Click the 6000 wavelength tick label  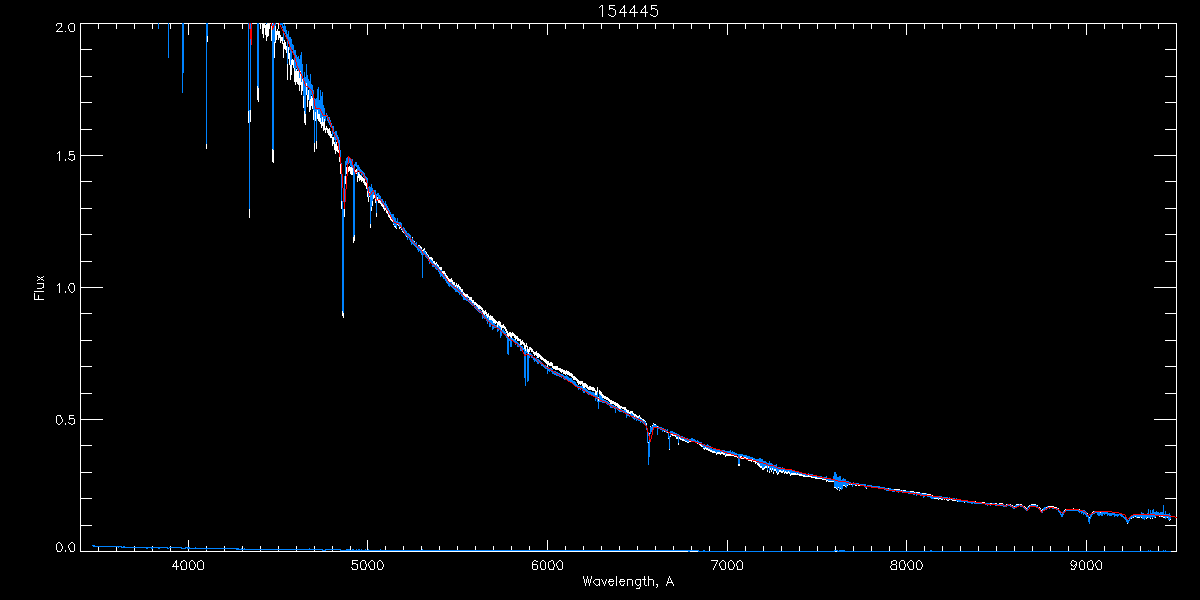tap(548, 565)
